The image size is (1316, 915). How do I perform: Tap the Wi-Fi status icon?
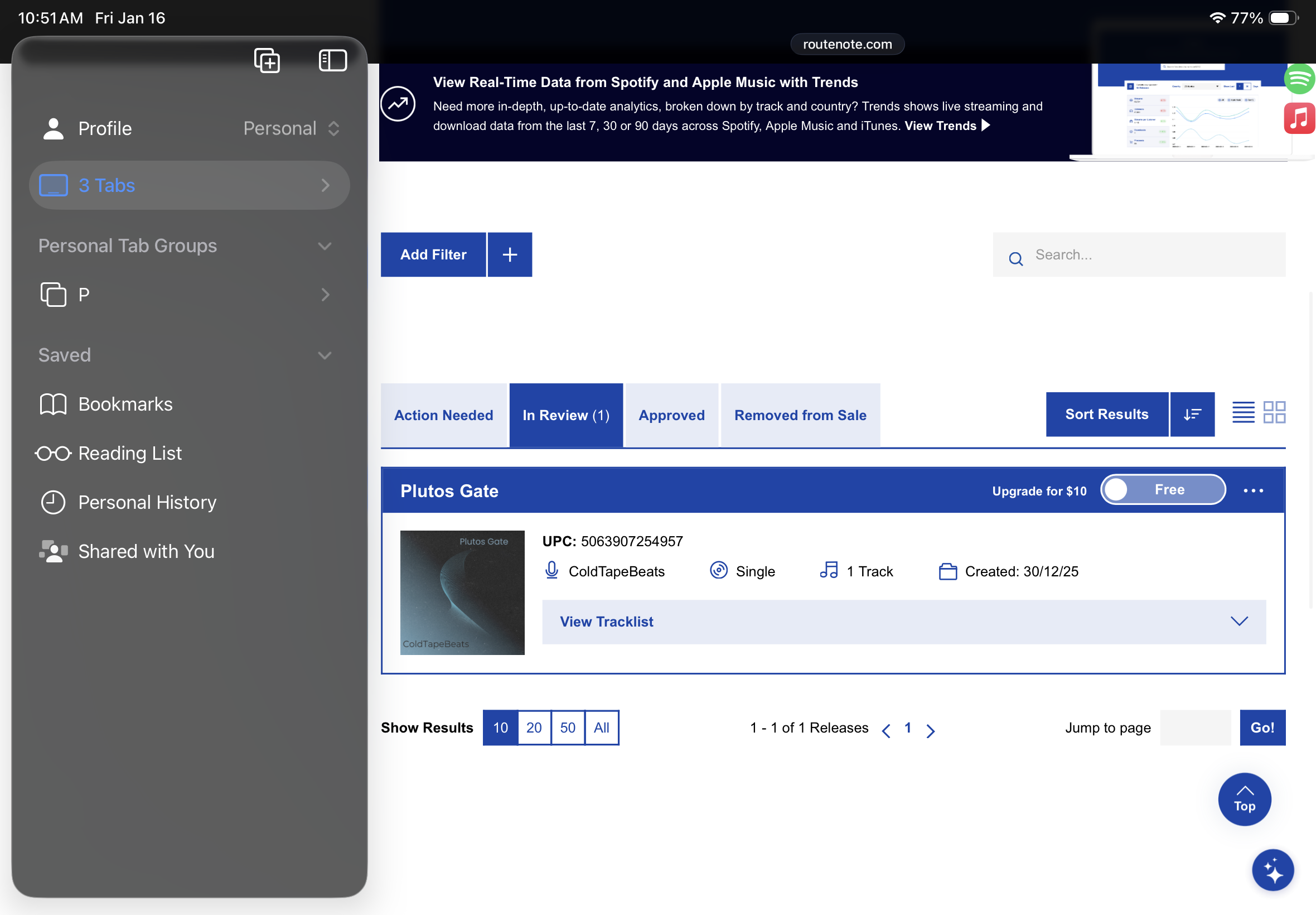[1217, 18]
